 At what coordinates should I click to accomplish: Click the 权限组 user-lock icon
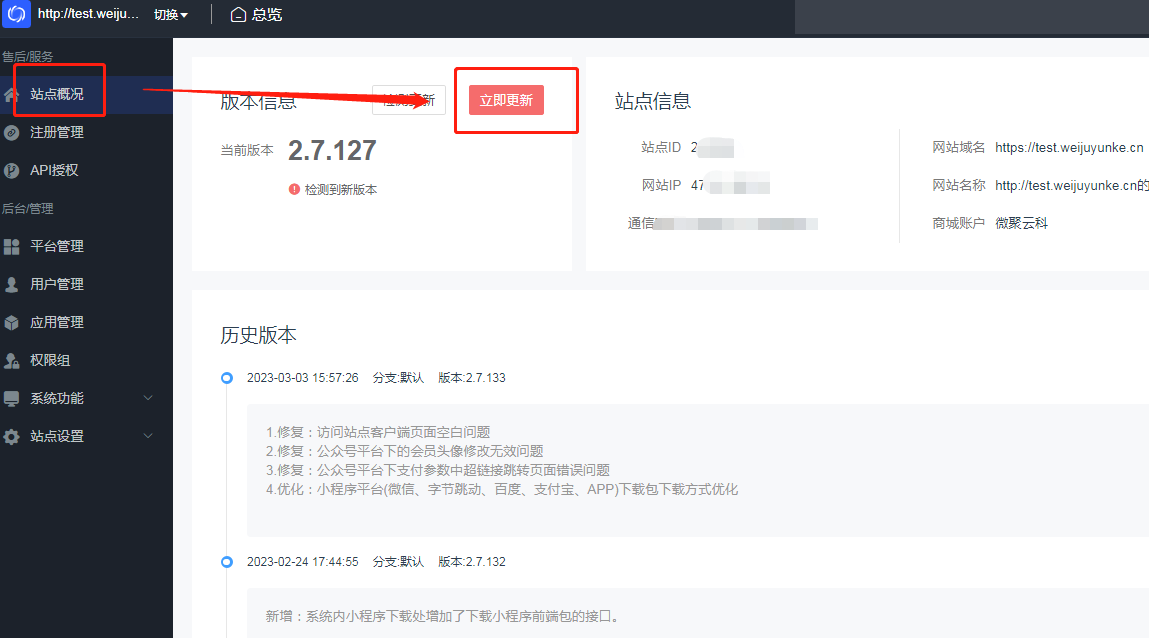pyautogui.click(x=11, y=361)
